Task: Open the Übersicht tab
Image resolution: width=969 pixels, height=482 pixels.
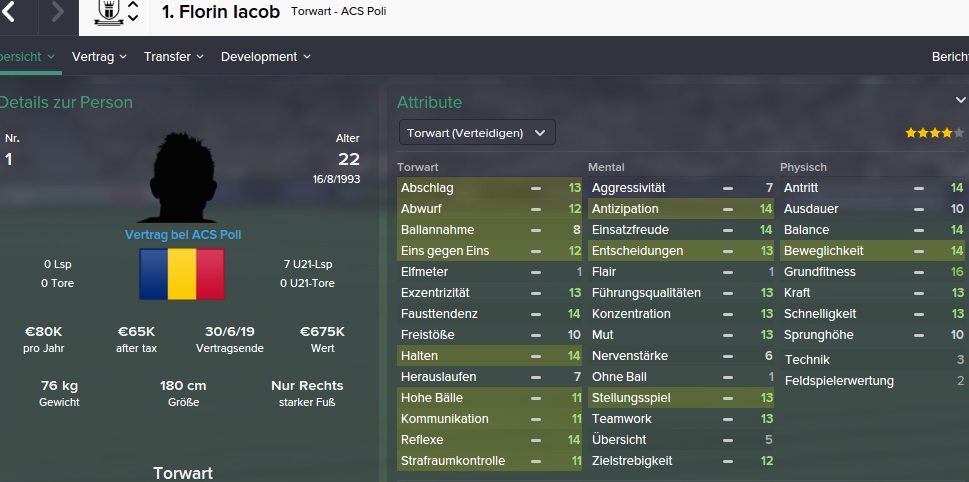Action: click(27, 57)
